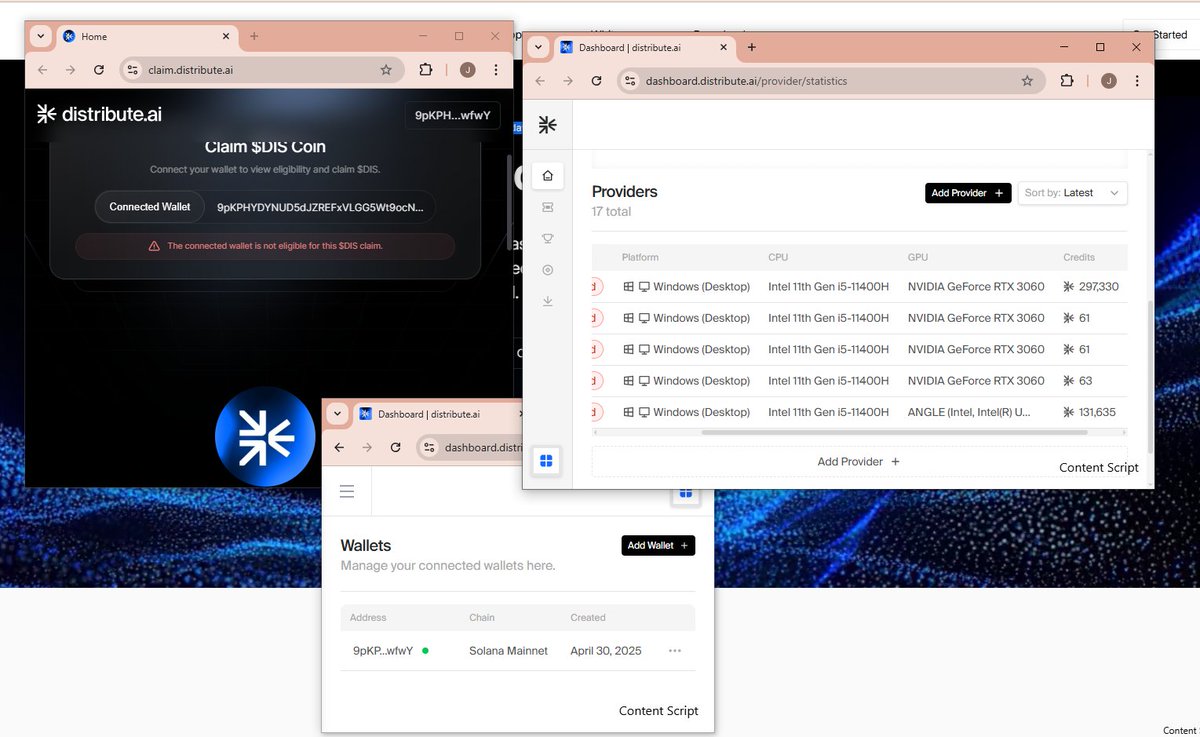The image size is (1200, 737).
Task: Click site info icon in claim address bar
Action: pos(132,70)
